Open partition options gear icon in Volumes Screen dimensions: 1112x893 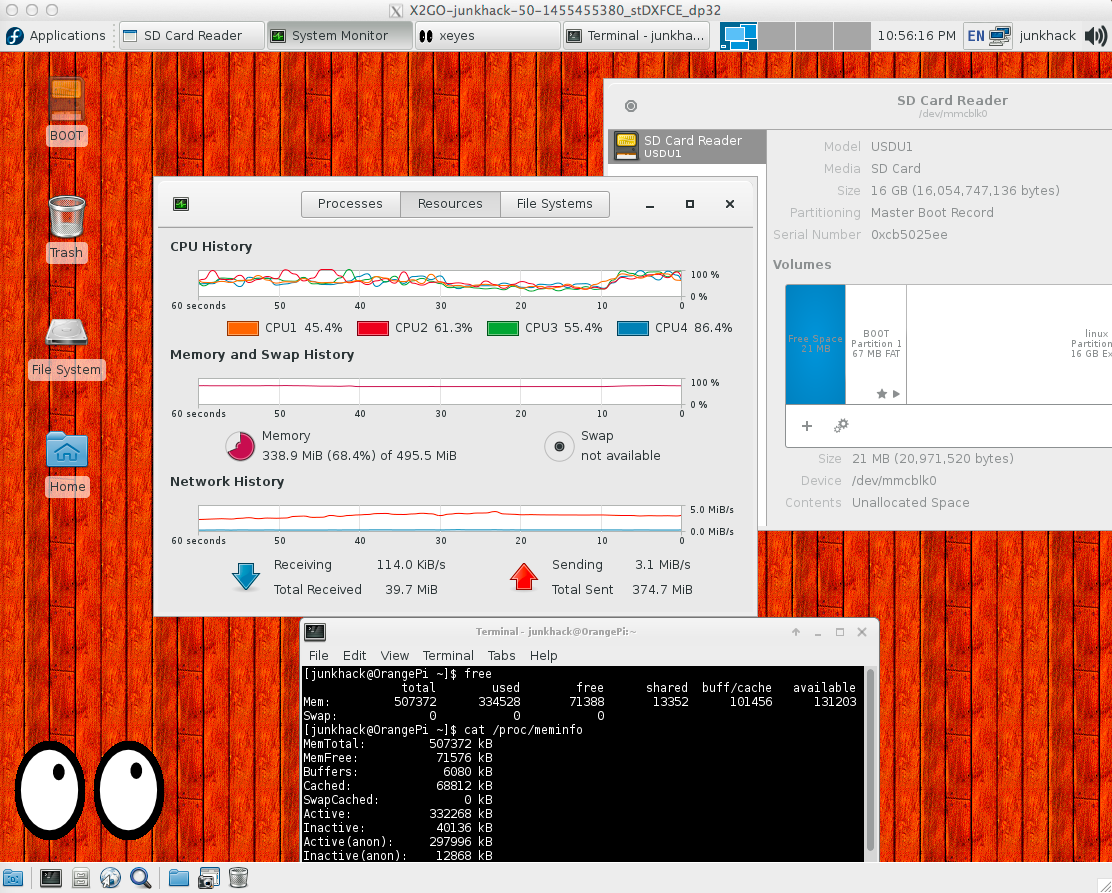841,426
